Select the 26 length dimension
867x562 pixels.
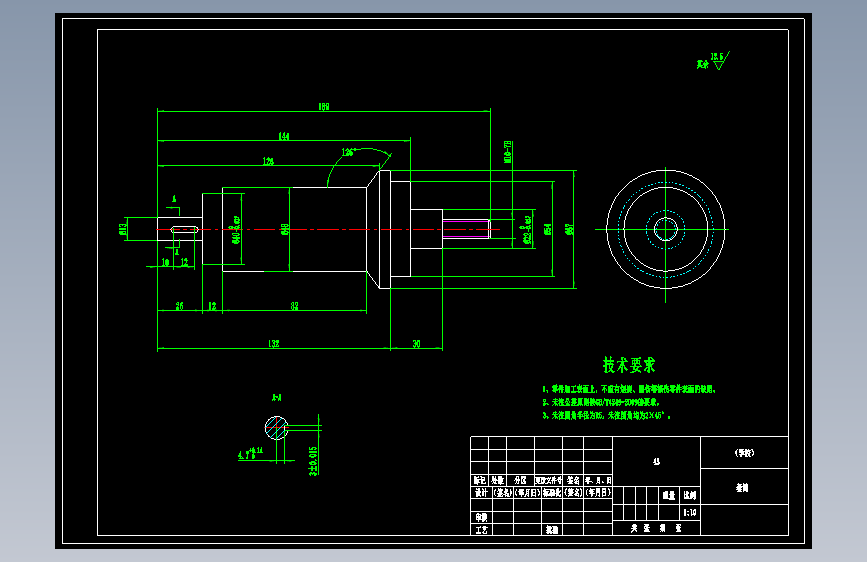tap(179, 306)
